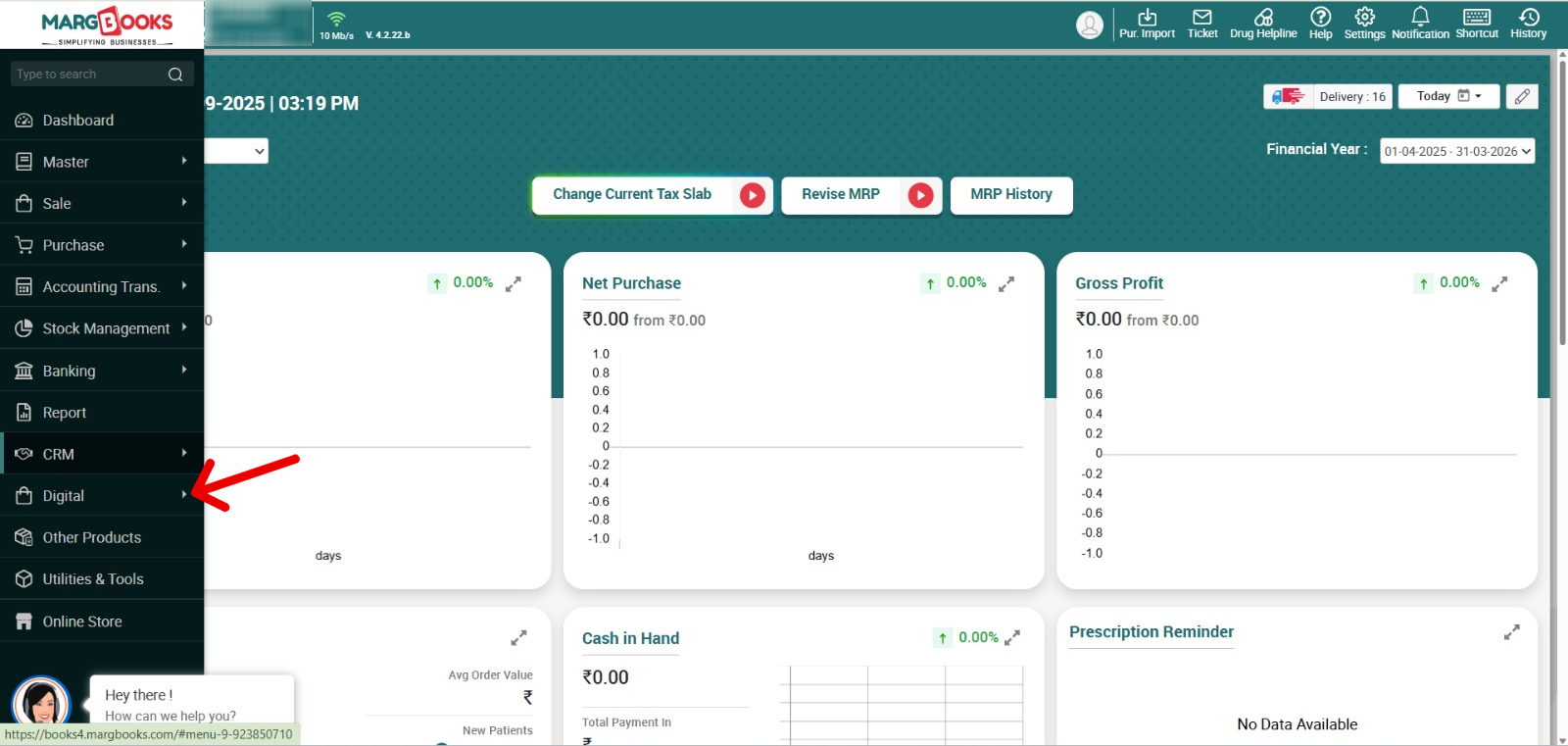The width and height of the screenshot is (1568, 746).
Task: Click the Delivery : 16 button
Action: pyautogui.click(x=1328, y=96)
